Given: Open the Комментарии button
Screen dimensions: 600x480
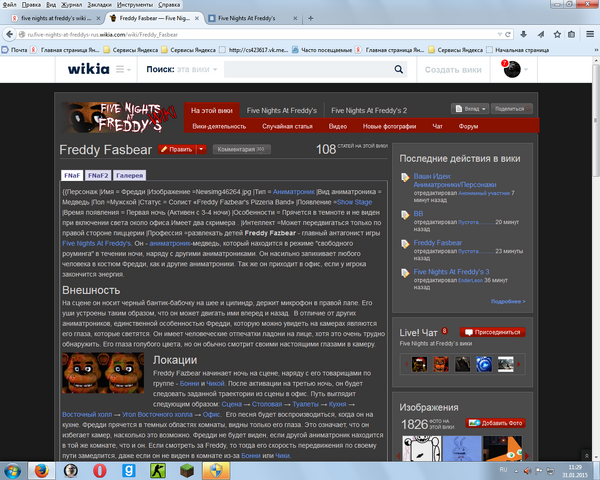Looking at the screenshot, I should point(241,149).
